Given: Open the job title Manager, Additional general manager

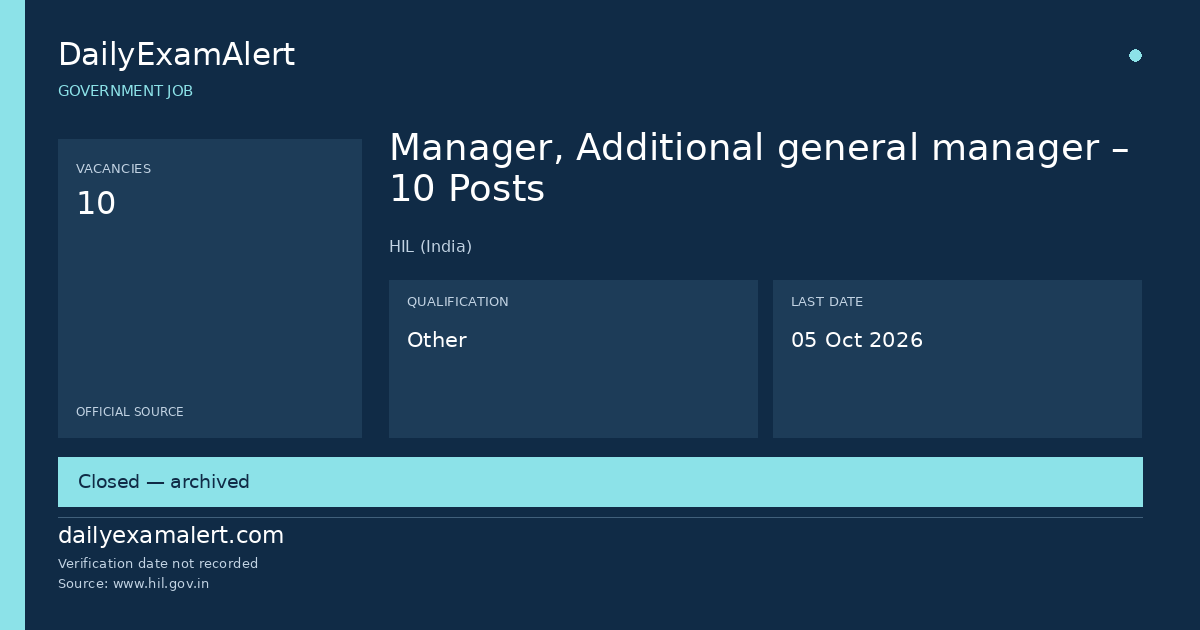Looking at the screenshot, I should (x=759, y=168).
